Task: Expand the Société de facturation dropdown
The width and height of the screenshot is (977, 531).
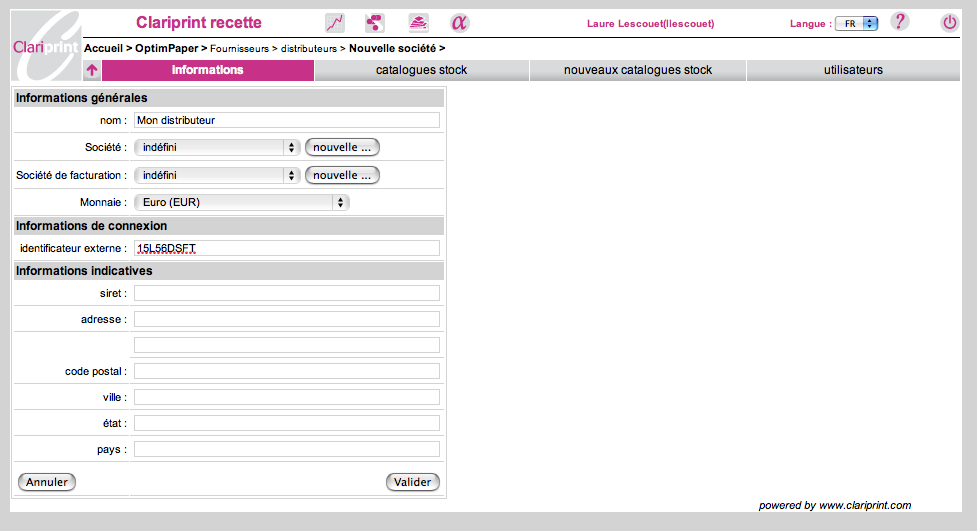Action: [x=217, y=175]
